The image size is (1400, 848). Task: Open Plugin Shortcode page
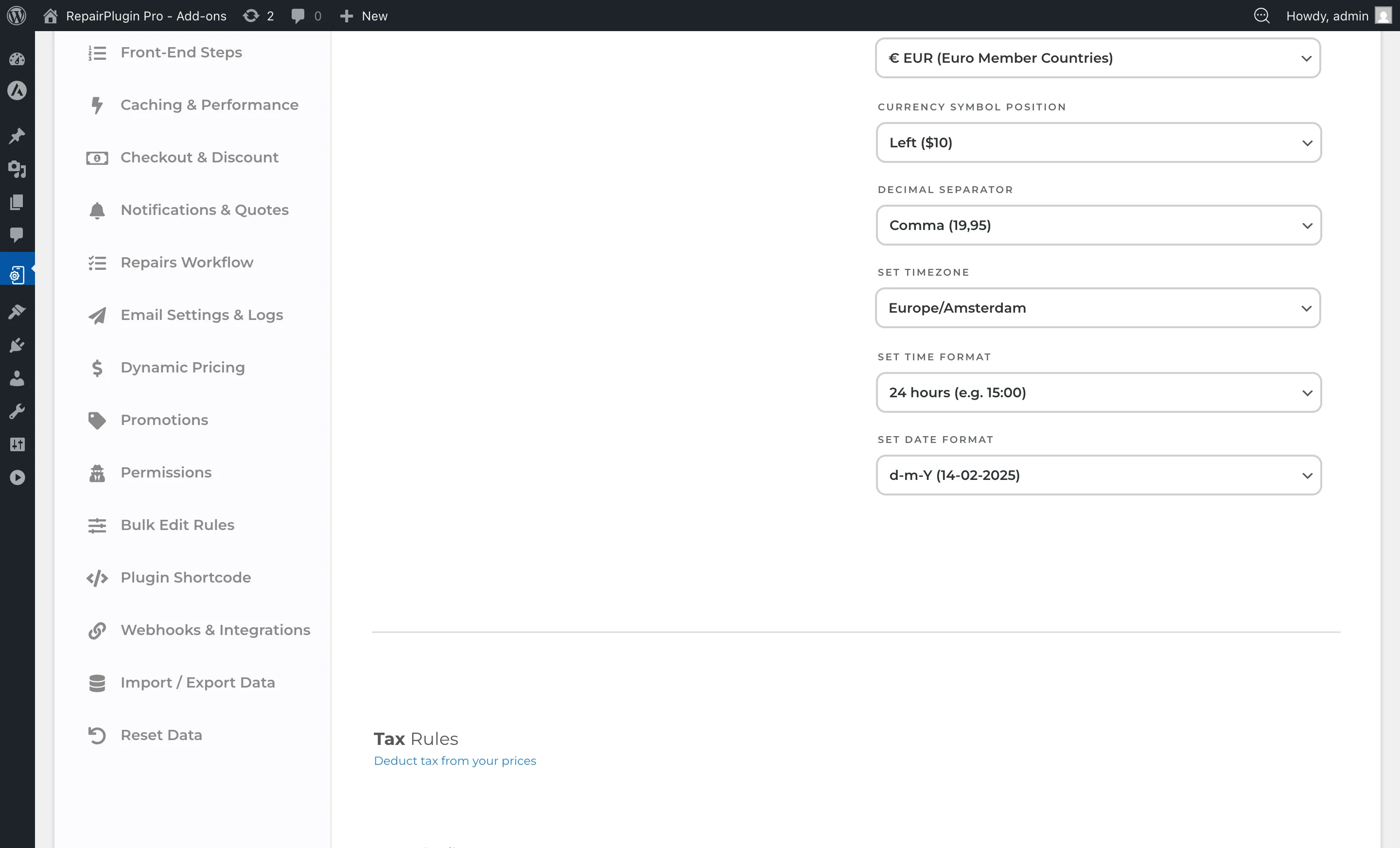pos(186,578)
